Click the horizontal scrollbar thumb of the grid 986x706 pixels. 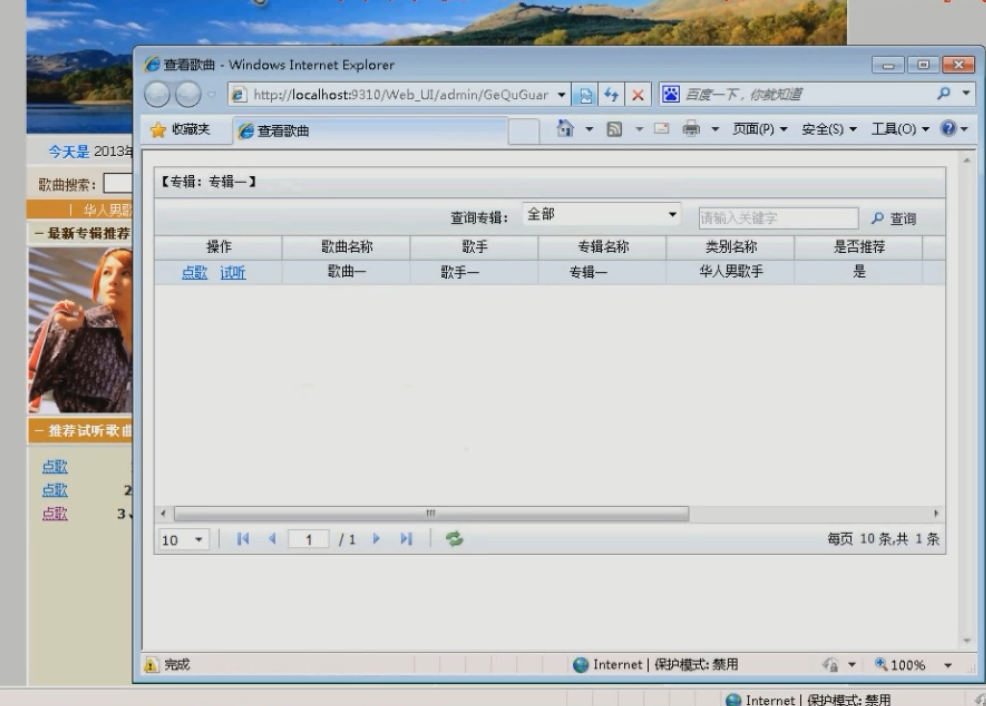tap(431, 514)
